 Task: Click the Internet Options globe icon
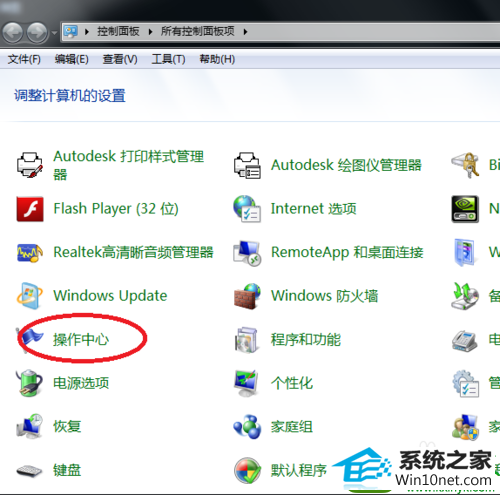pyautogui.click(x=247, y=209)
